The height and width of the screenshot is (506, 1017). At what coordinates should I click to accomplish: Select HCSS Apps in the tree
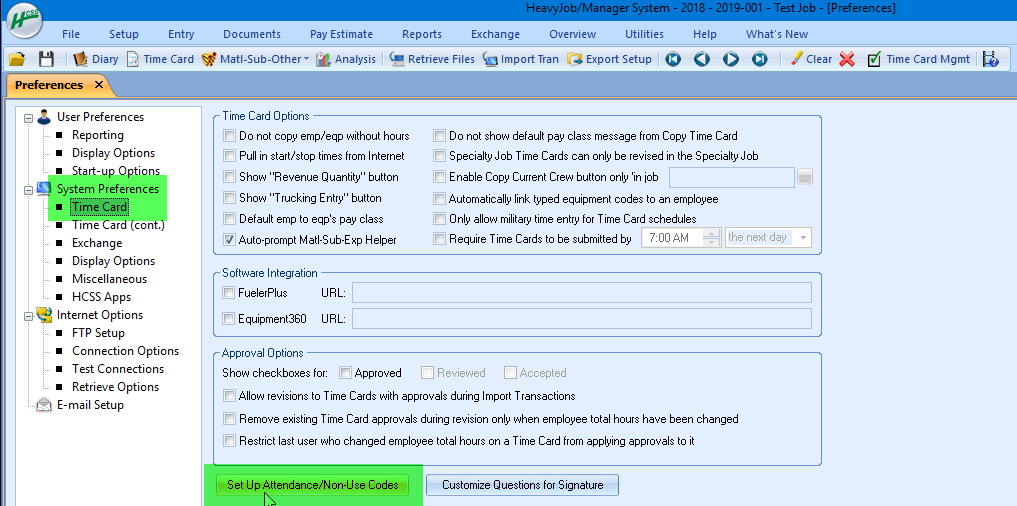(101, 297)
